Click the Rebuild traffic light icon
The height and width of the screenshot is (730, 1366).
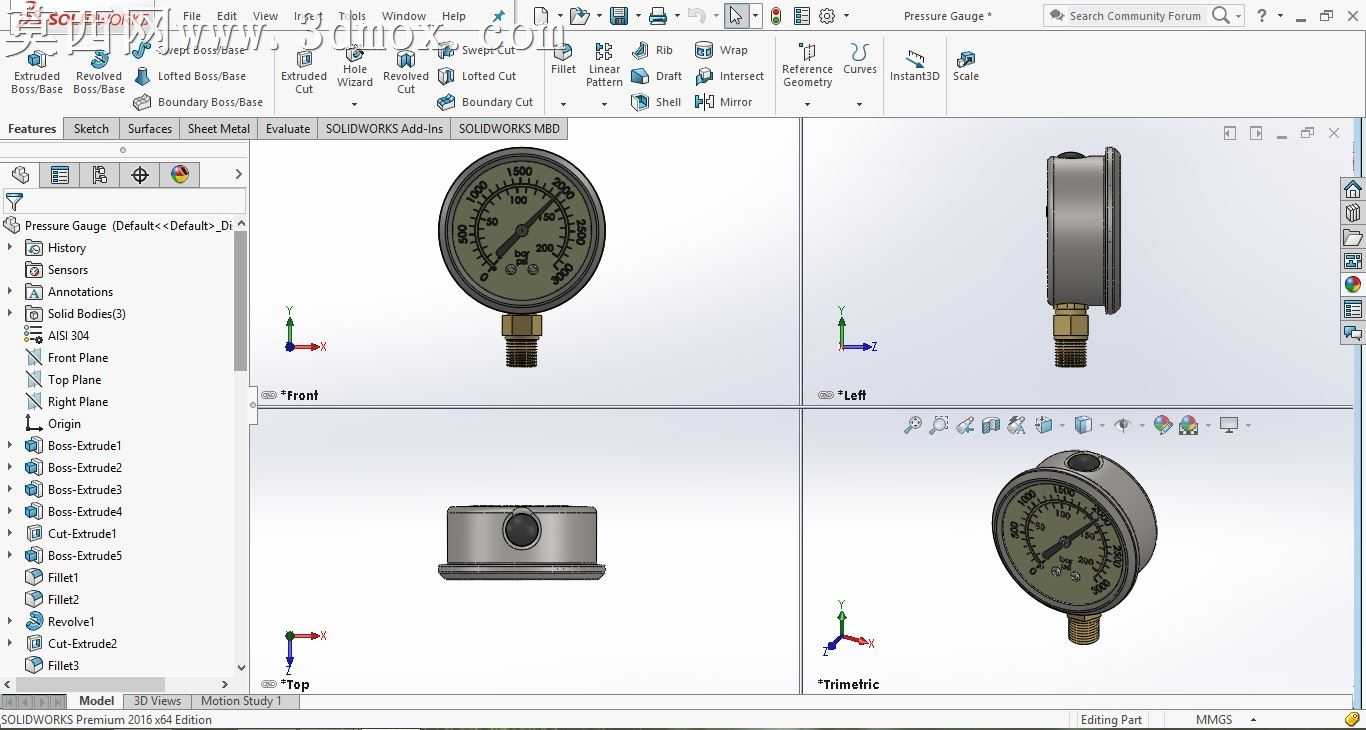click(776, 16)
